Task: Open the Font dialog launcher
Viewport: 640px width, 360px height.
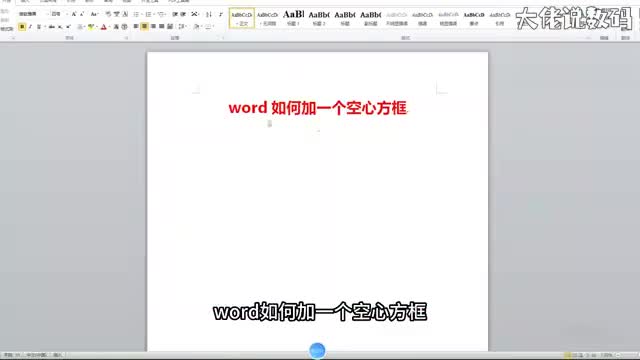Action: tap(126, 38)
